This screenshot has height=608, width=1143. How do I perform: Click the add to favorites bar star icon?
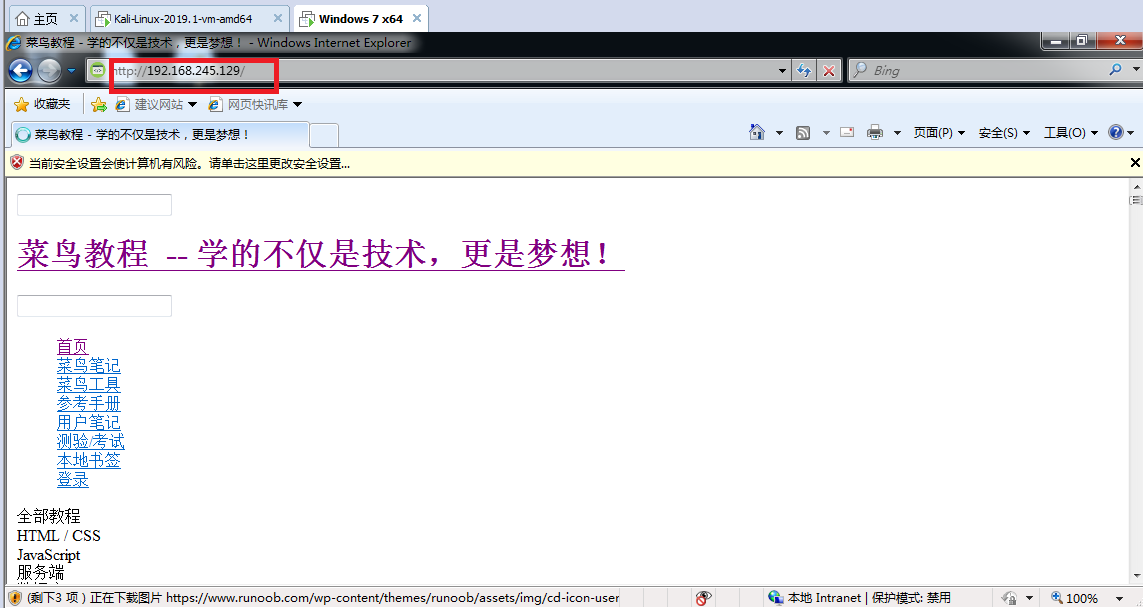[99, 105]
